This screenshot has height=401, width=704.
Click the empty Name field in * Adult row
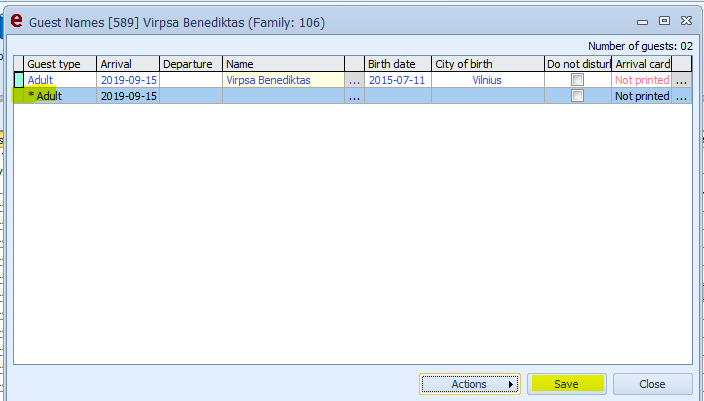[283, 96]
